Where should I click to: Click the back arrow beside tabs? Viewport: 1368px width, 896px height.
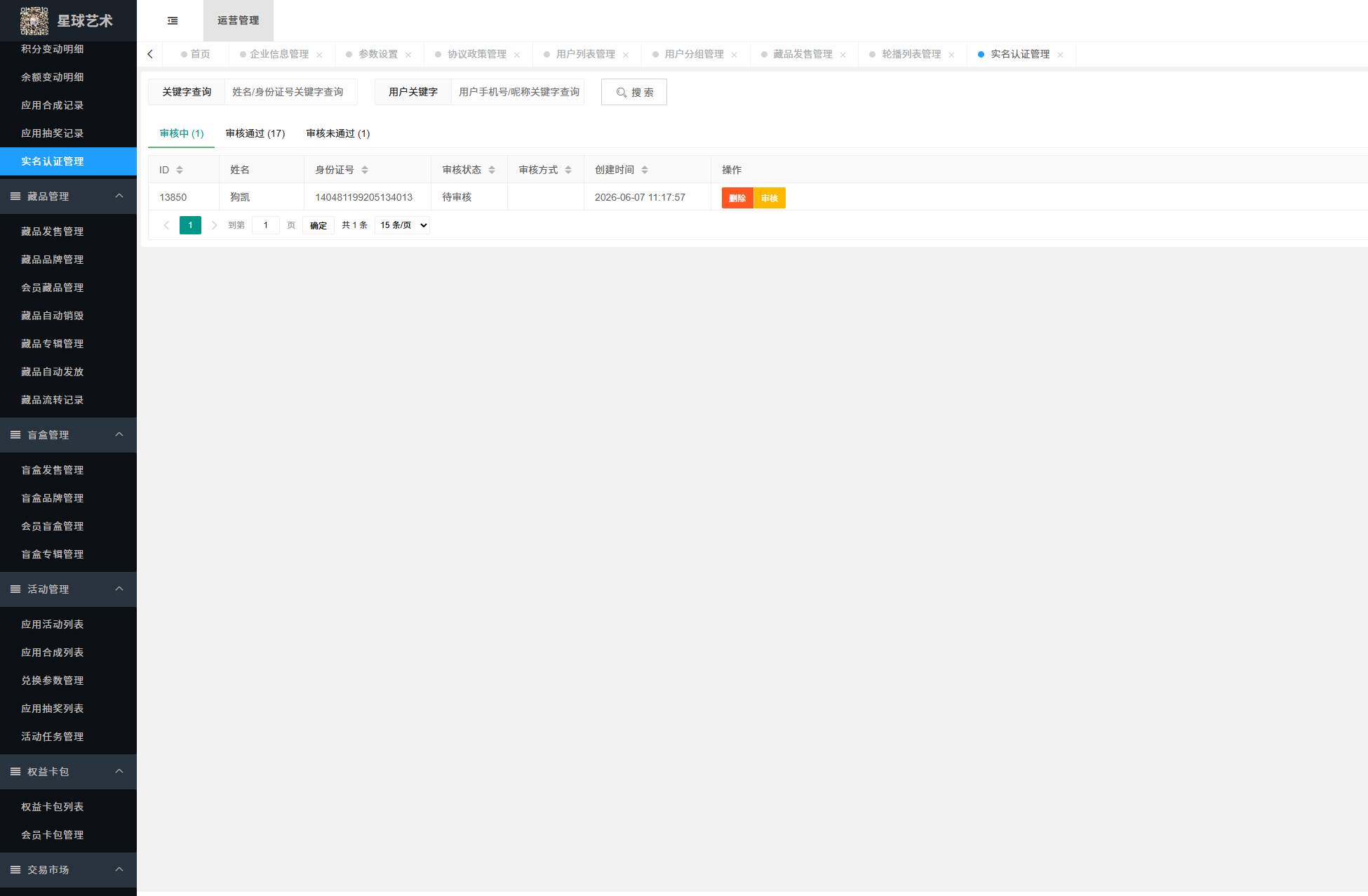point(150,54)
